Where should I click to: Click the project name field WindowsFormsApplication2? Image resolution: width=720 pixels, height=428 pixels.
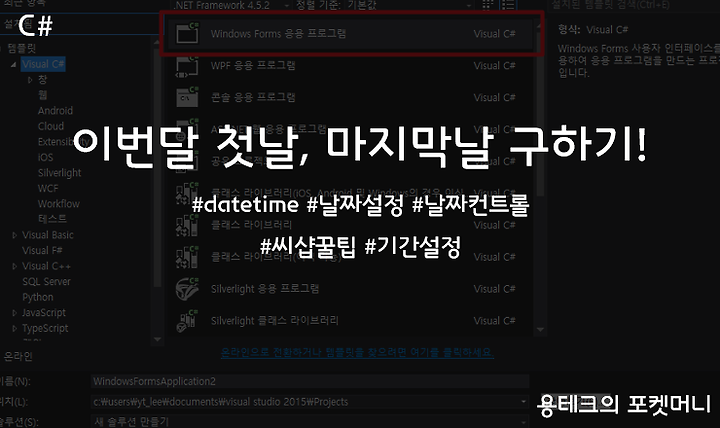pyautogui.click(x=310, y=381)
